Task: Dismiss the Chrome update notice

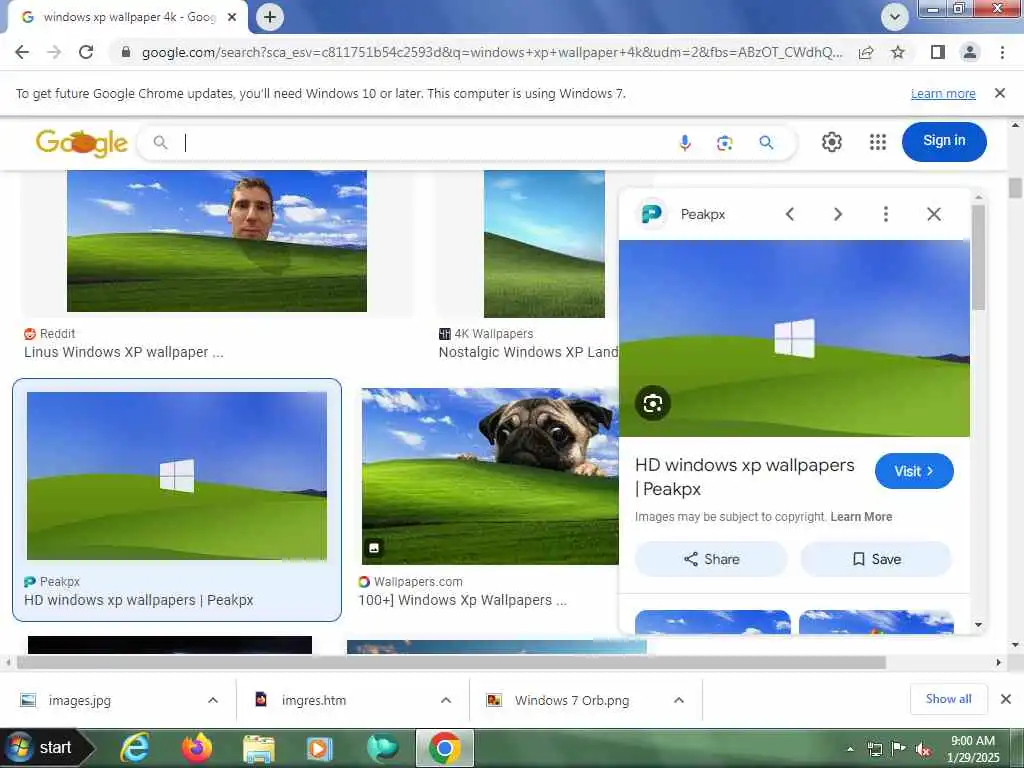Action: [999, 93]
